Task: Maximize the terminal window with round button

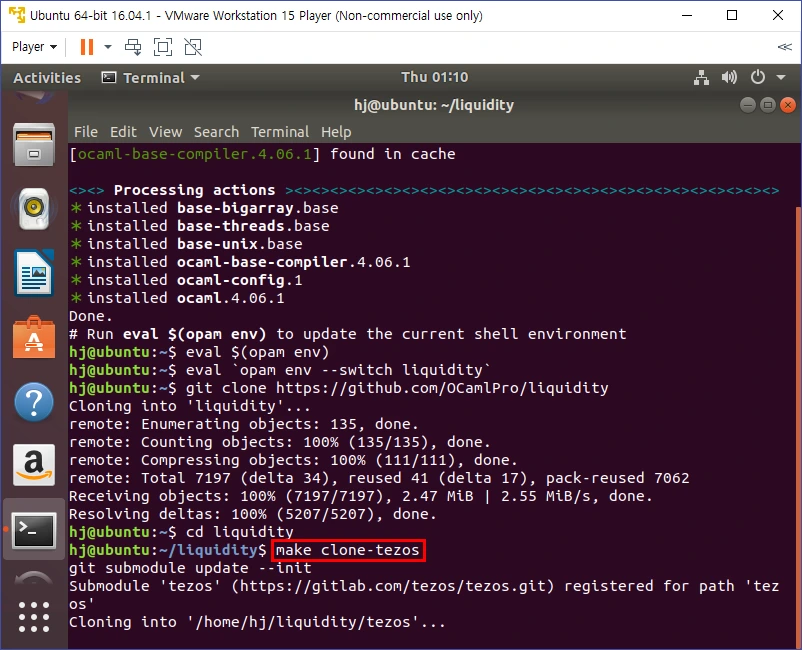Action: pos(768,105)
